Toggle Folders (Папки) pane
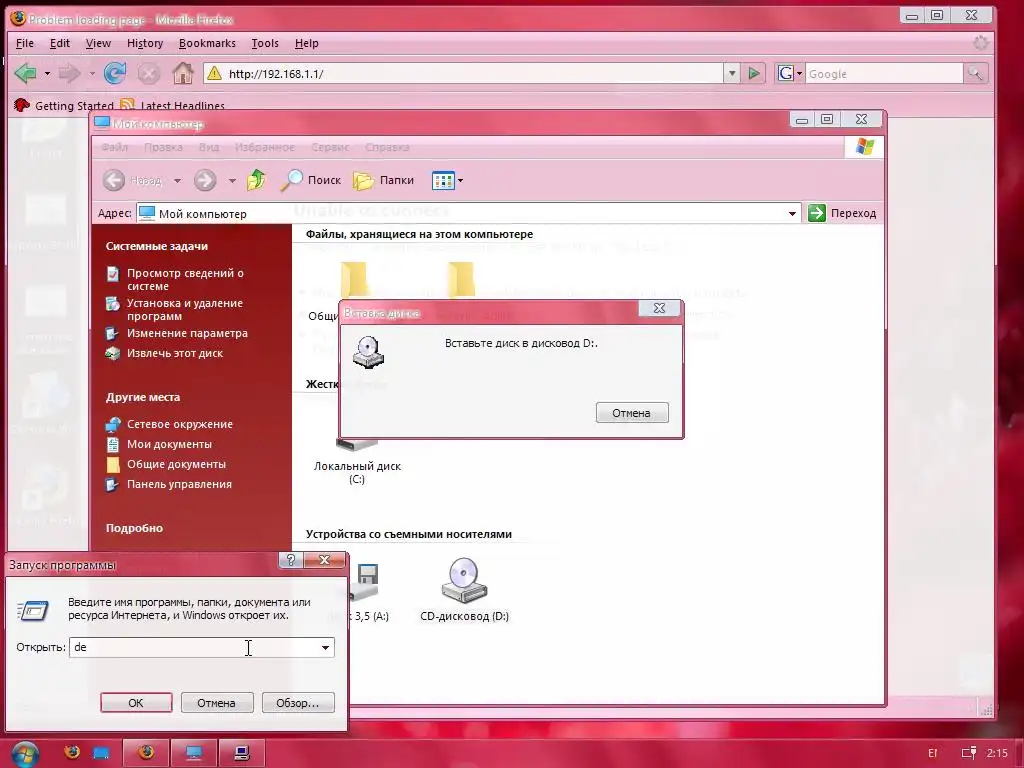 pyautogui.click(x=383, y=180)
